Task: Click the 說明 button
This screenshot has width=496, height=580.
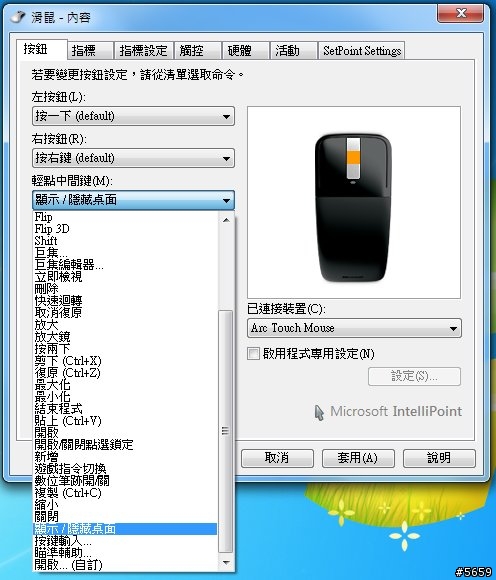Action: (x=439, y=458)
